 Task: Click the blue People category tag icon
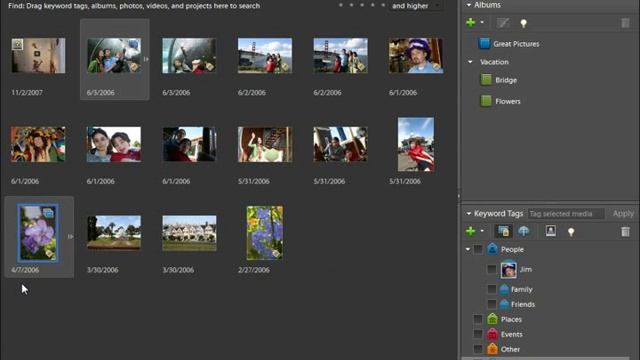pos(492,249)
